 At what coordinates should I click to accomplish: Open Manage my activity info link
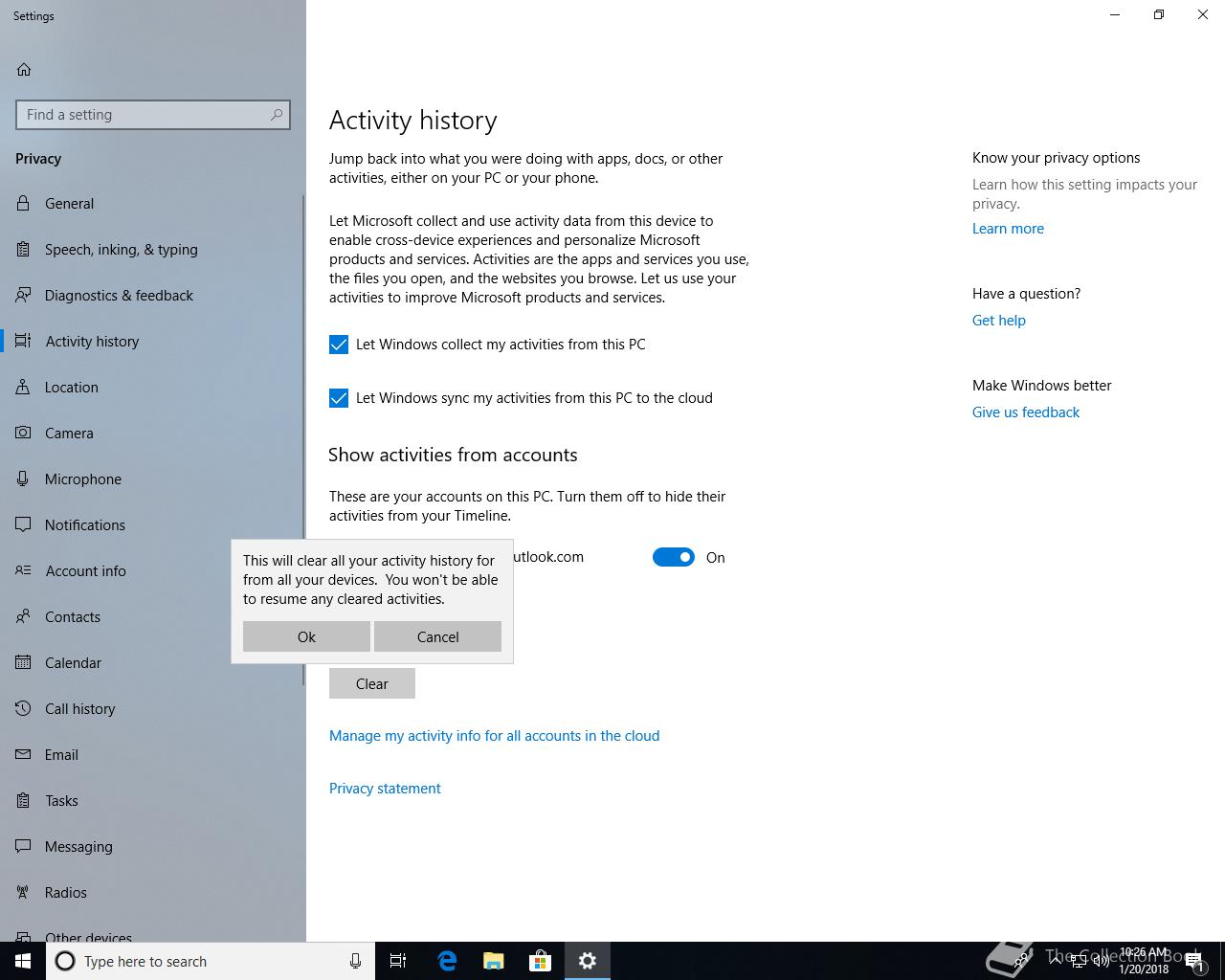pos(494,735)
